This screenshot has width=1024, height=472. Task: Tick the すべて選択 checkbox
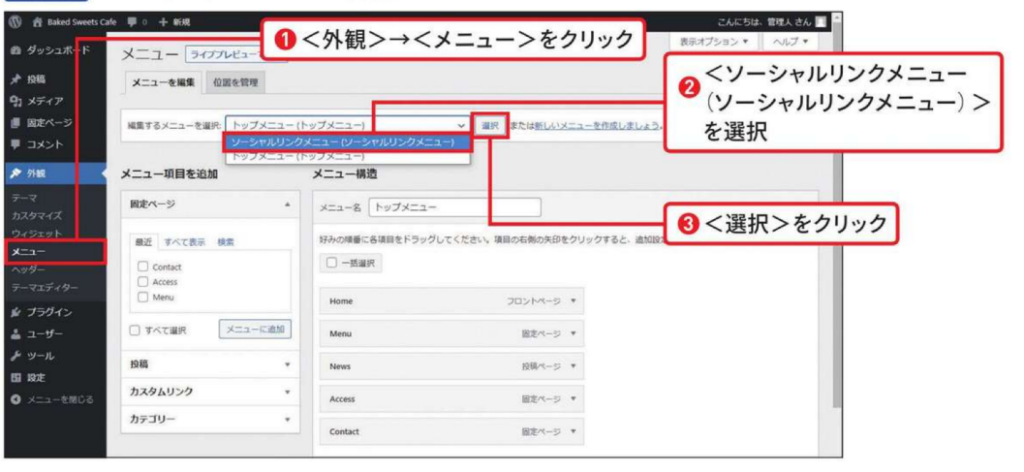click(136, 329)
